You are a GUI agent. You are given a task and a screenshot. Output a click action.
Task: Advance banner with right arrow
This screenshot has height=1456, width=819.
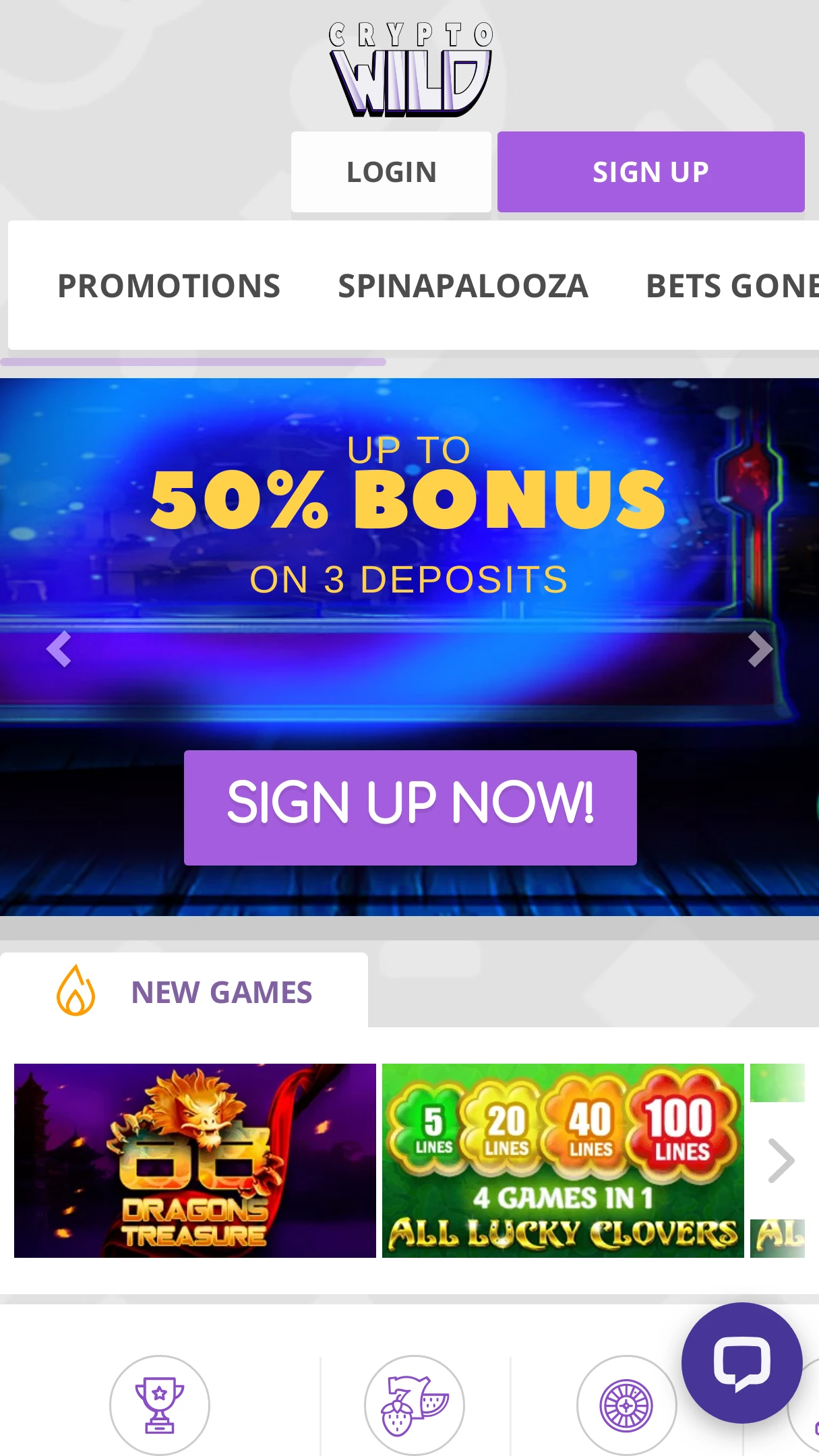coord(760,649)
